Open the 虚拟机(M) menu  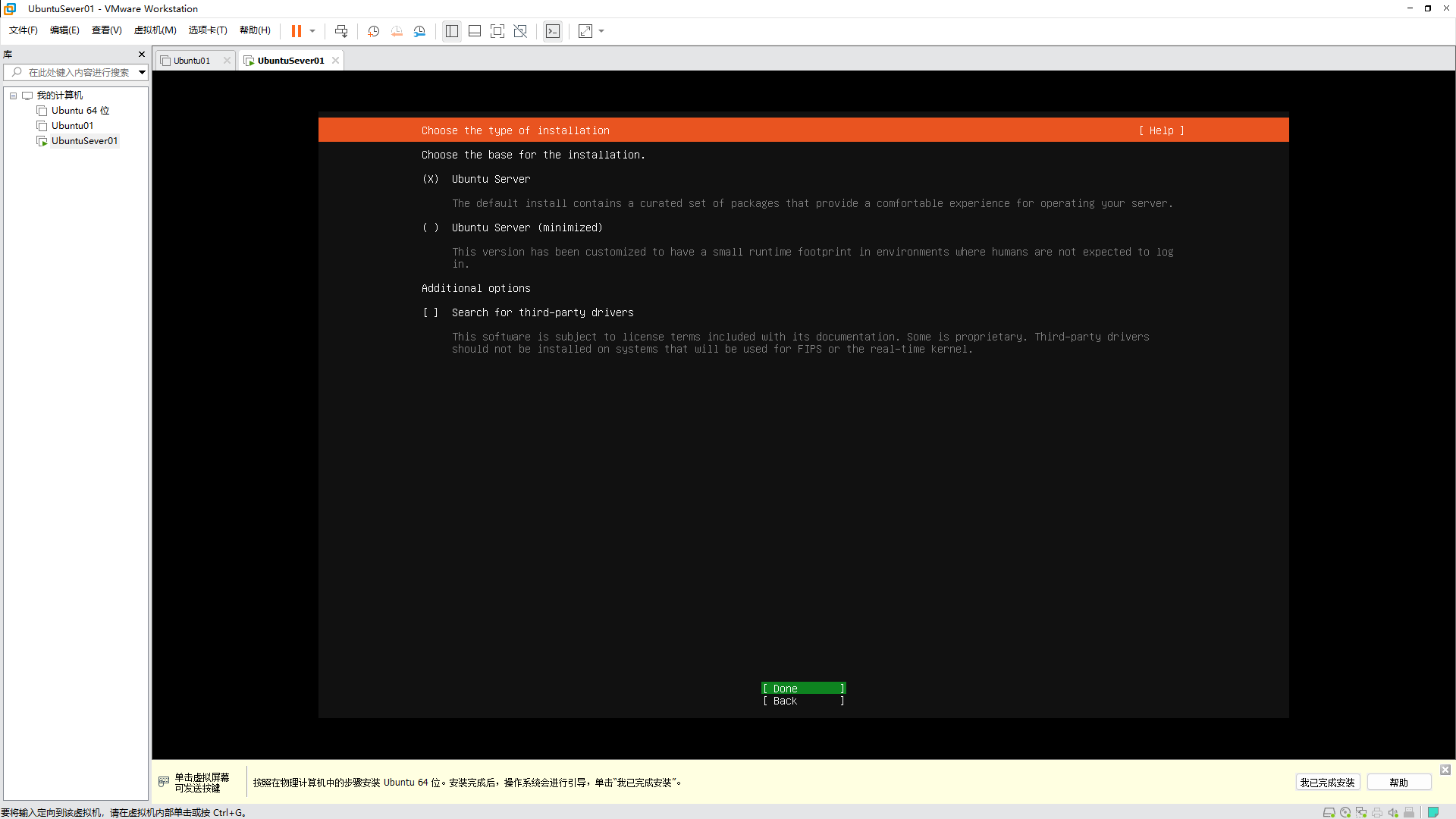(155, 30)
